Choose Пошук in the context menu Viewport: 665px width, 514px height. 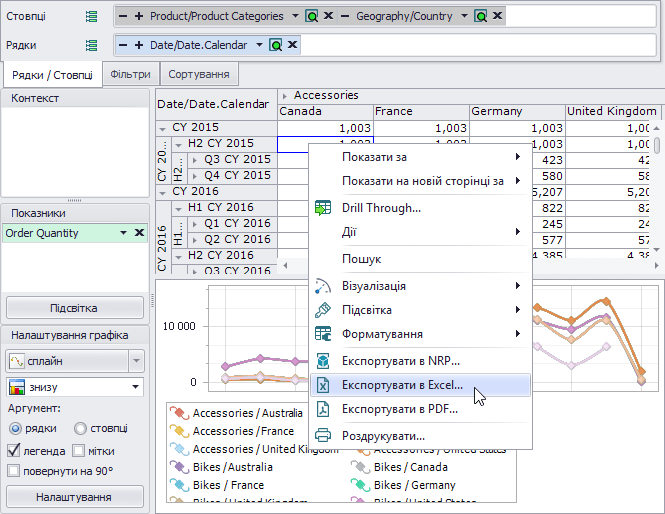420,259
